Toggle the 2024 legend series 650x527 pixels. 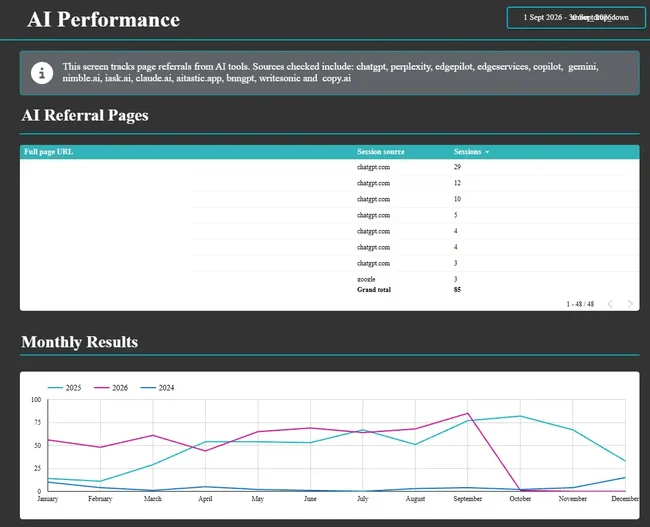point(157,388)
